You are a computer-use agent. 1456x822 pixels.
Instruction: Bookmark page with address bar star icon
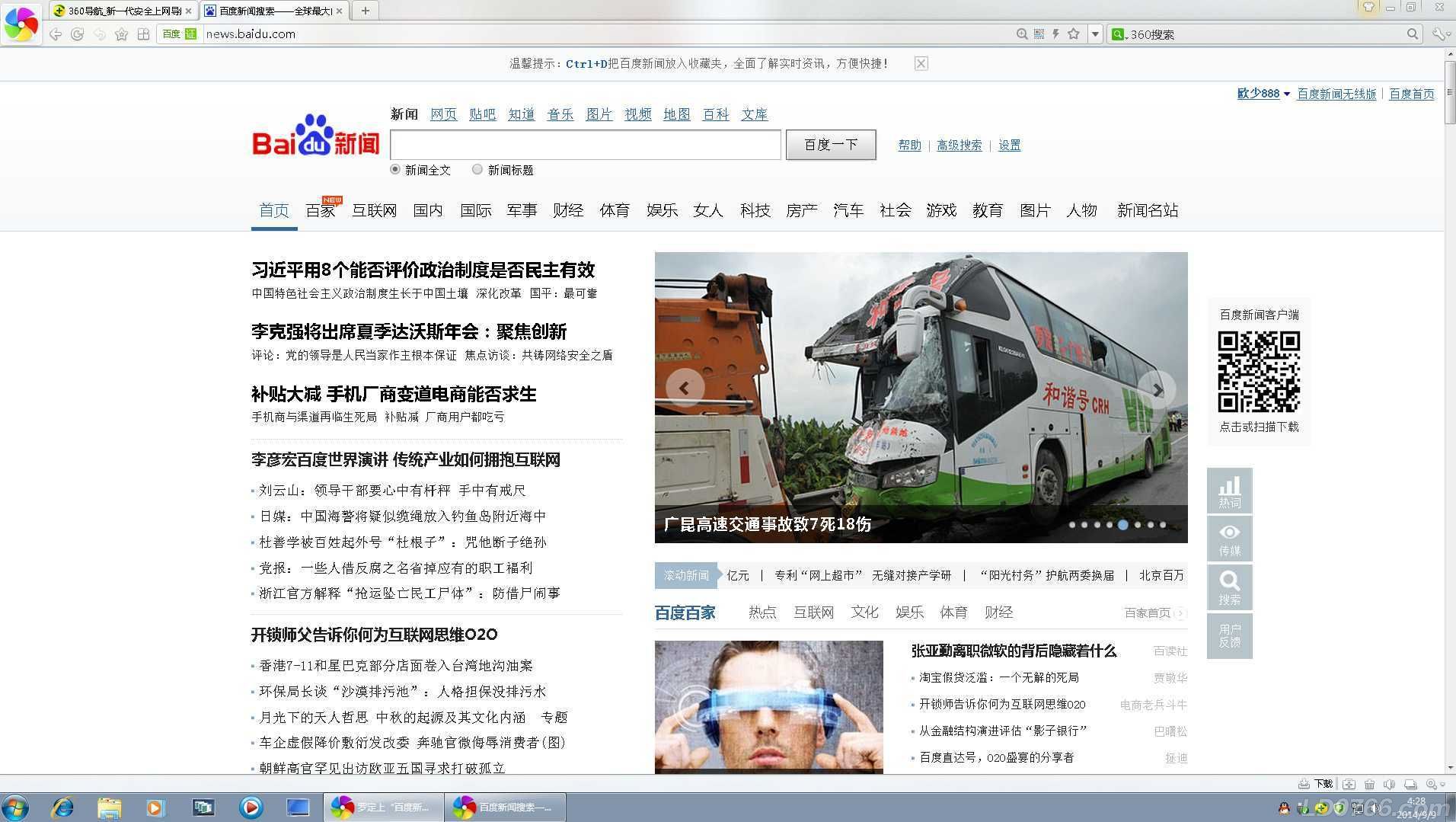pyautogui.click(x=1074, y=34)
